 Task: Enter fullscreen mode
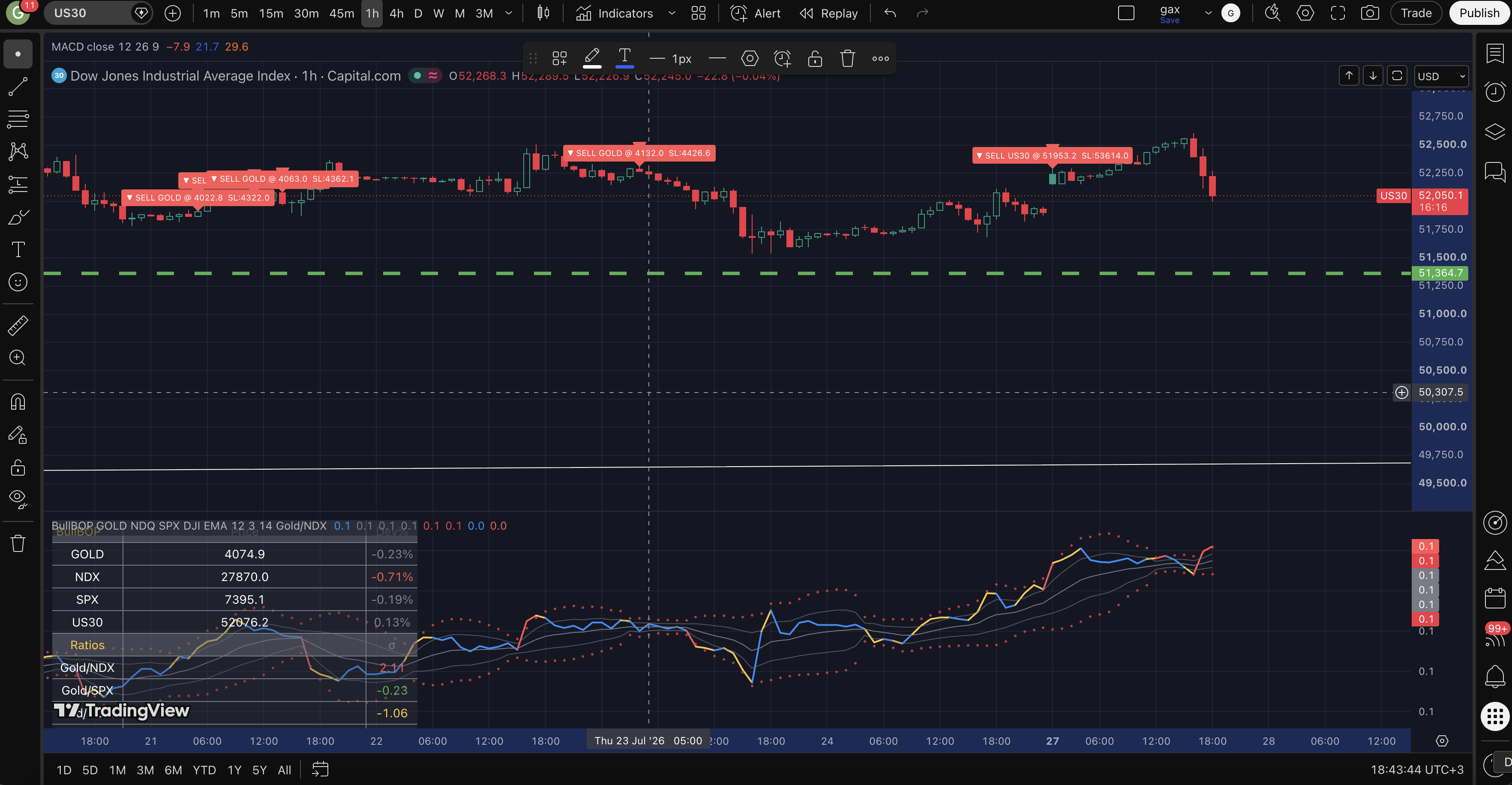click(x=1338, y=13)
